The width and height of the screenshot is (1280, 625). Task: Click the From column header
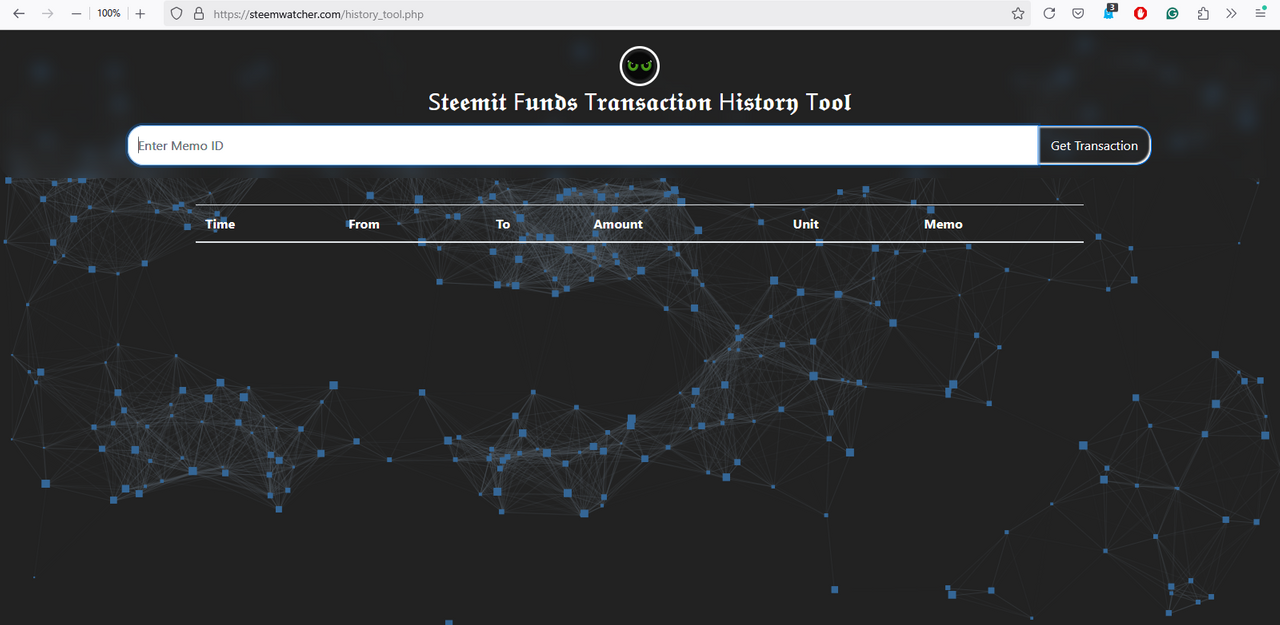tap(364, 224)
